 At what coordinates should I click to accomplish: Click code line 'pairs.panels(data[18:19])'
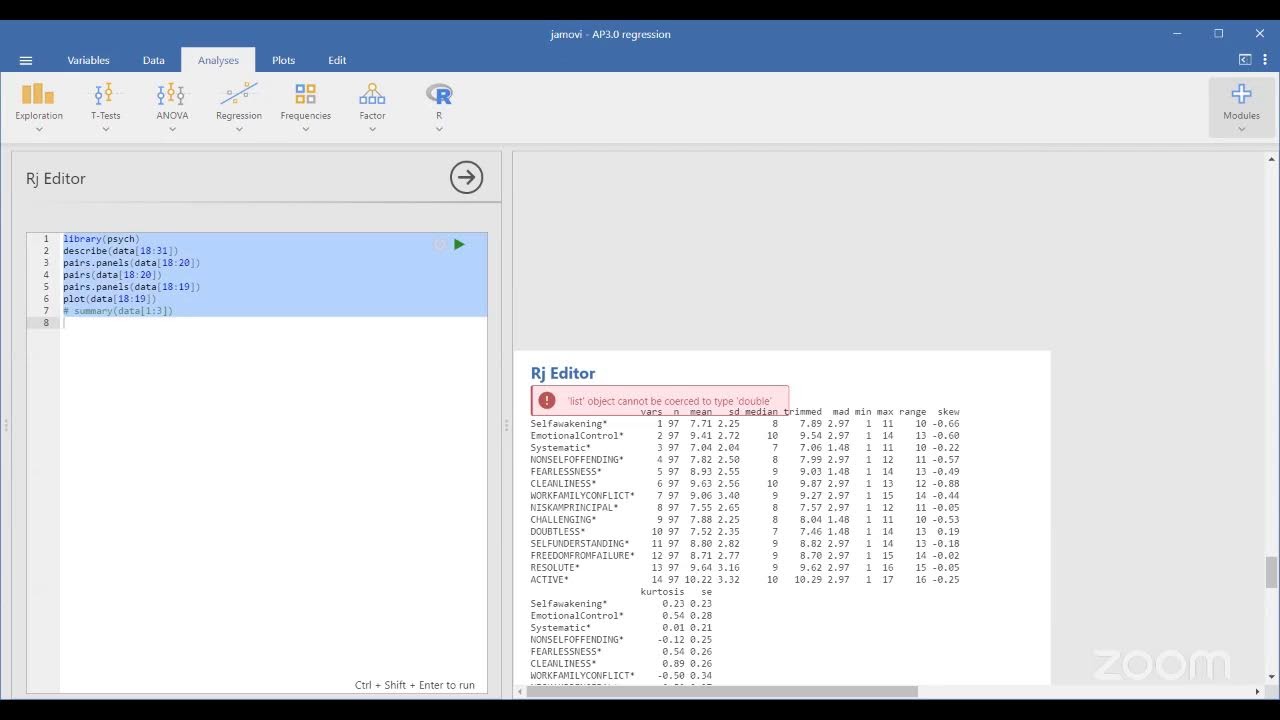(x=131, y=287)
